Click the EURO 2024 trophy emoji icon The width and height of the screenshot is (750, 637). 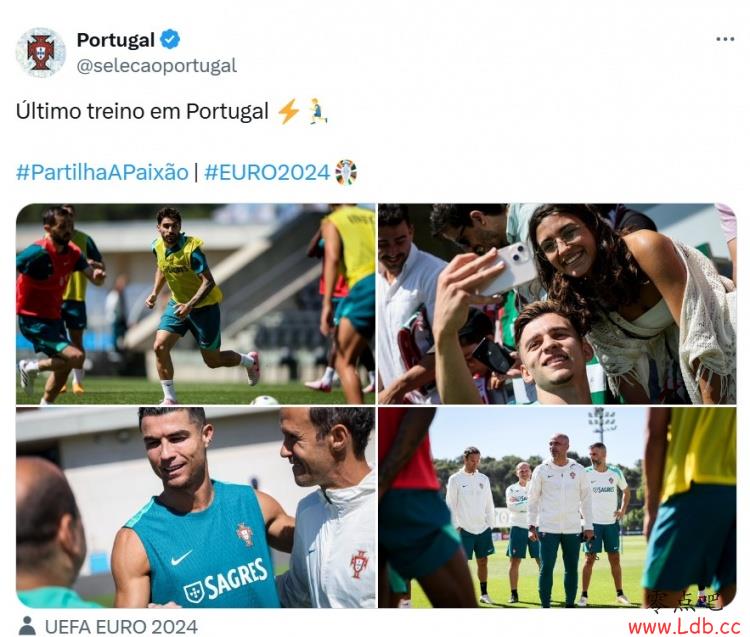(x=345, y=172)
